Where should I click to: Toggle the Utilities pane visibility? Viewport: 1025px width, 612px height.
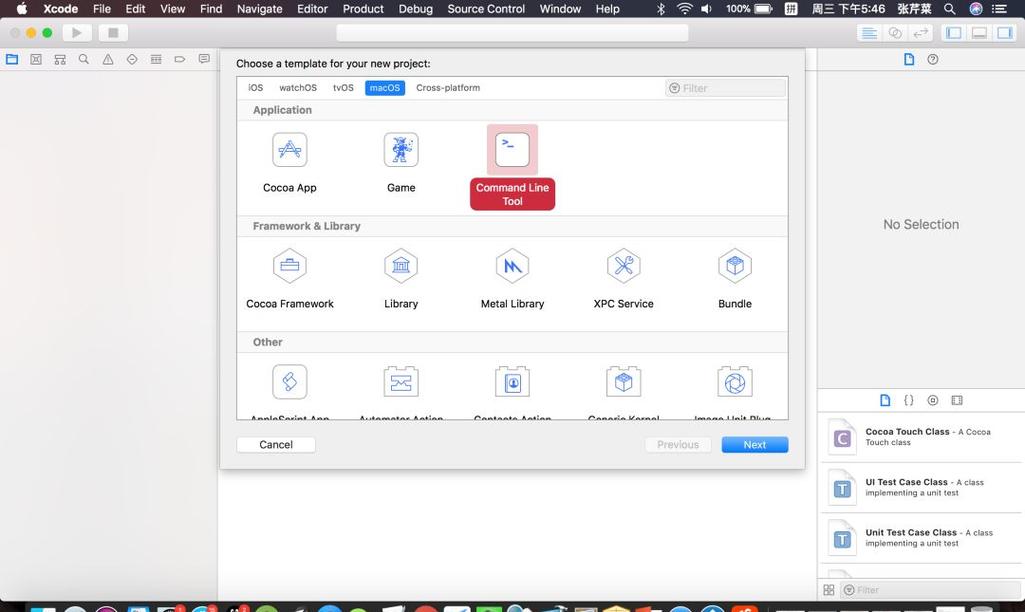(x=1005, y=33)
